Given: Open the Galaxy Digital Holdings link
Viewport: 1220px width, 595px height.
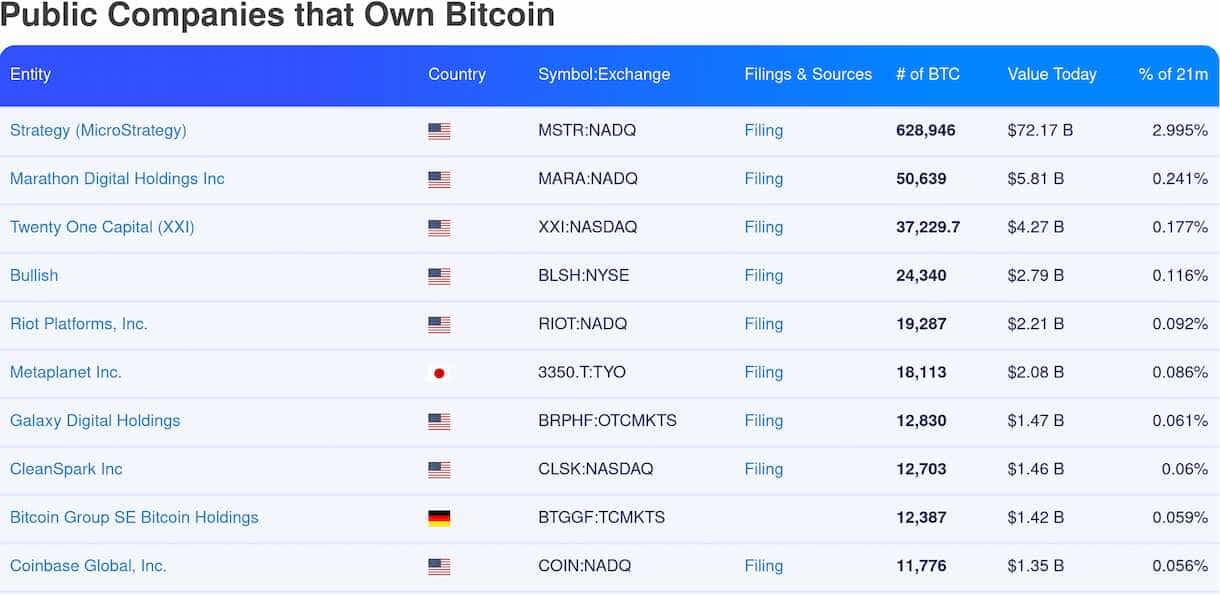Looking at the screenshot, I should 95,420.
